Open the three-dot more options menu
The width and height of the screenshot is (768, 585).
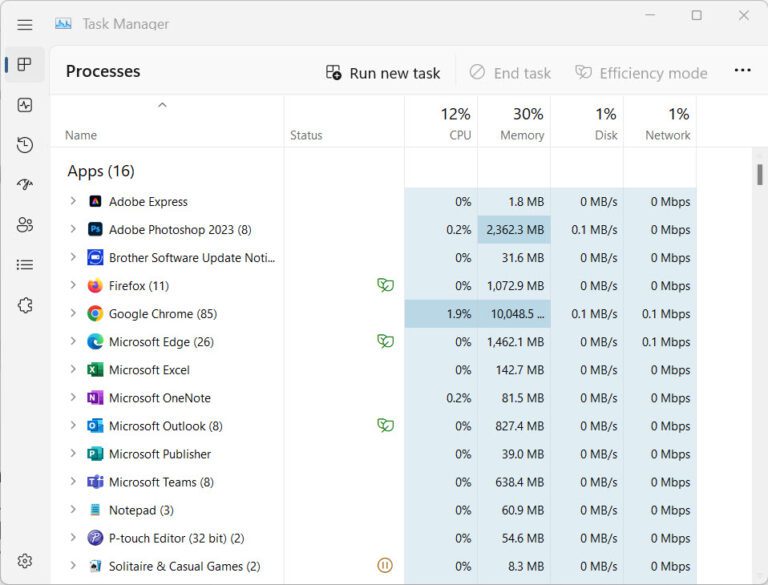742,71
